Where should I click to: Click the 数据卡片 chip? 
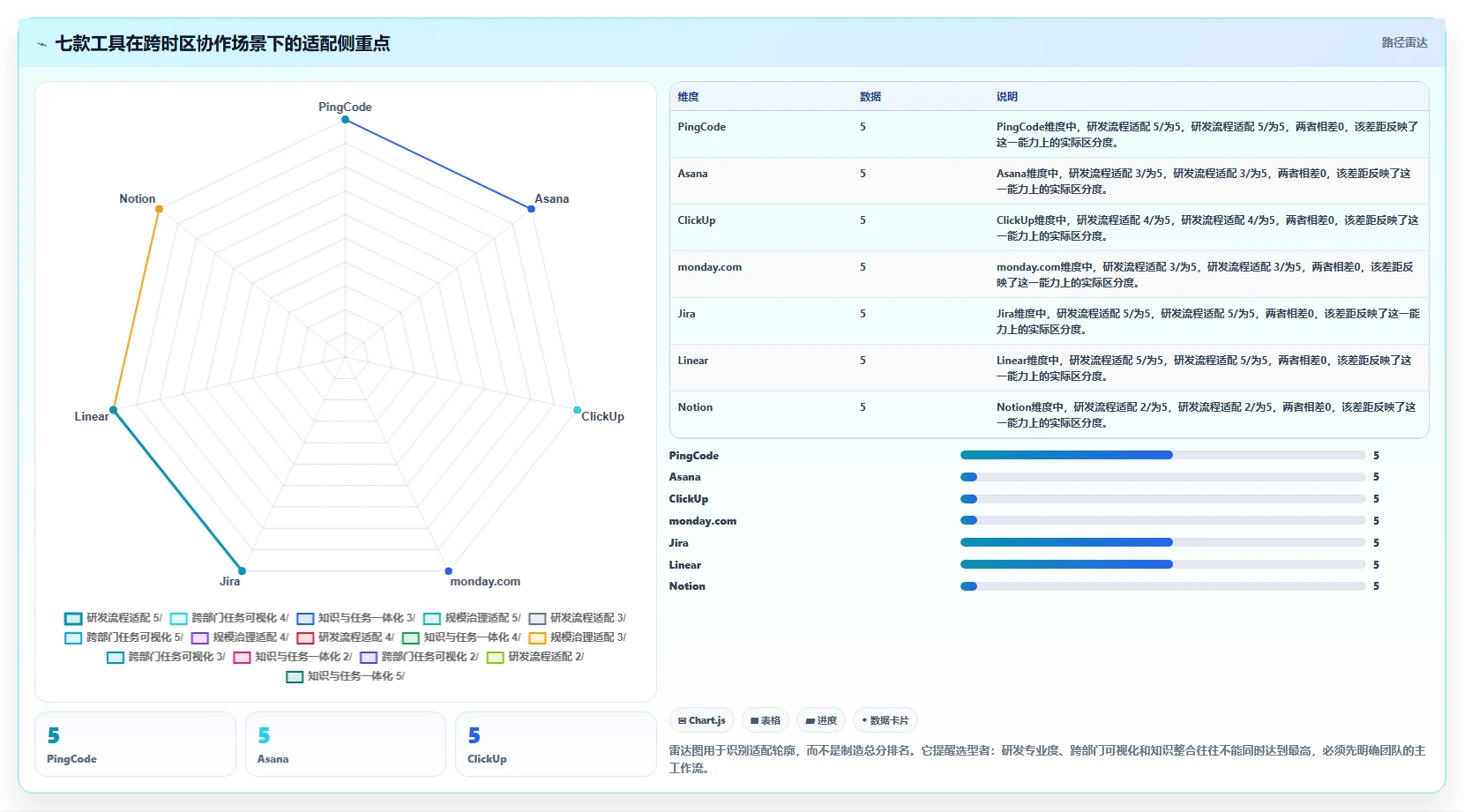pos(885,720)
